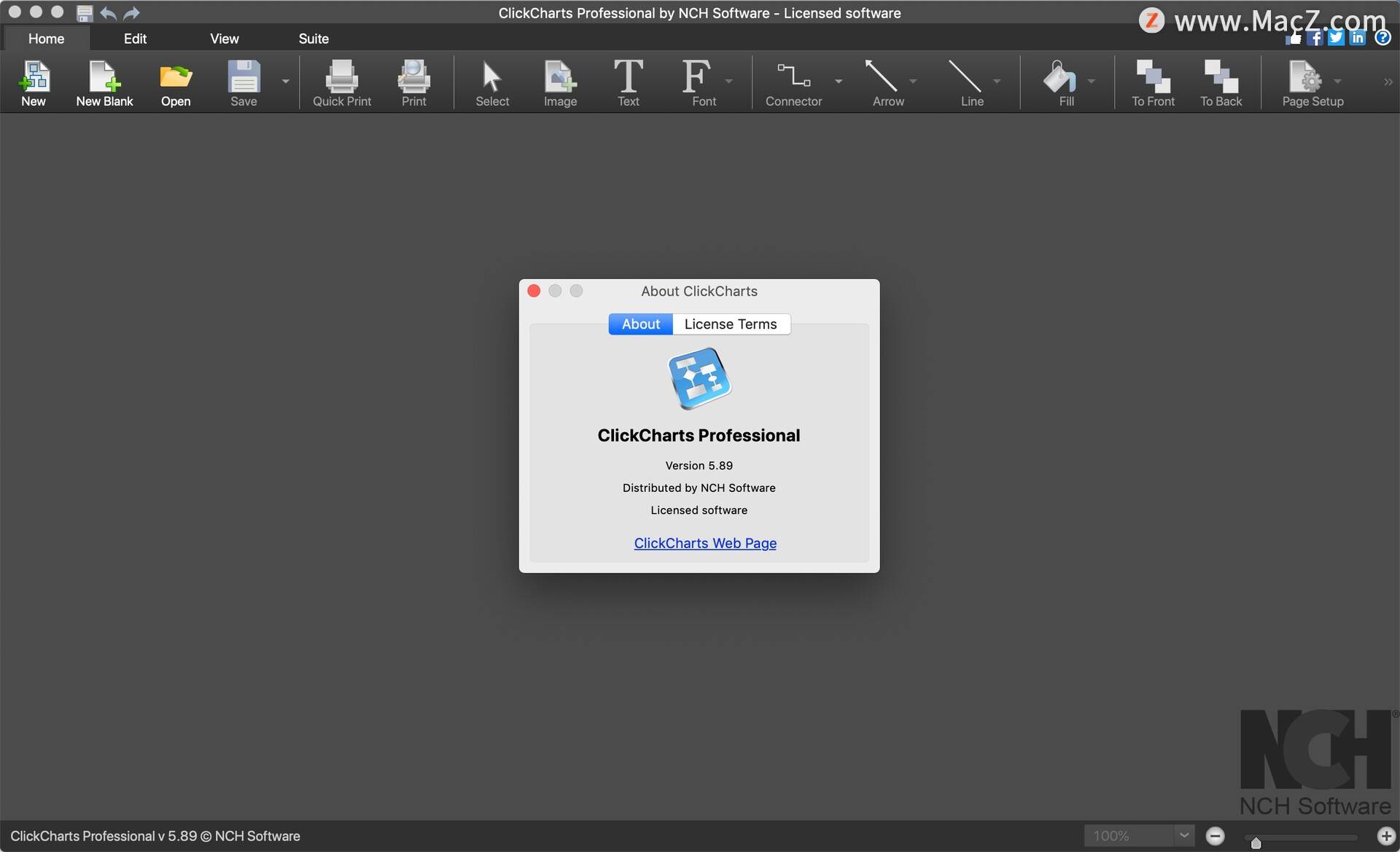Expand the Arrow style dropdown arrow
Viewport: 1400px width, 852px height.
pyautogui.click(x=913, y=82)
